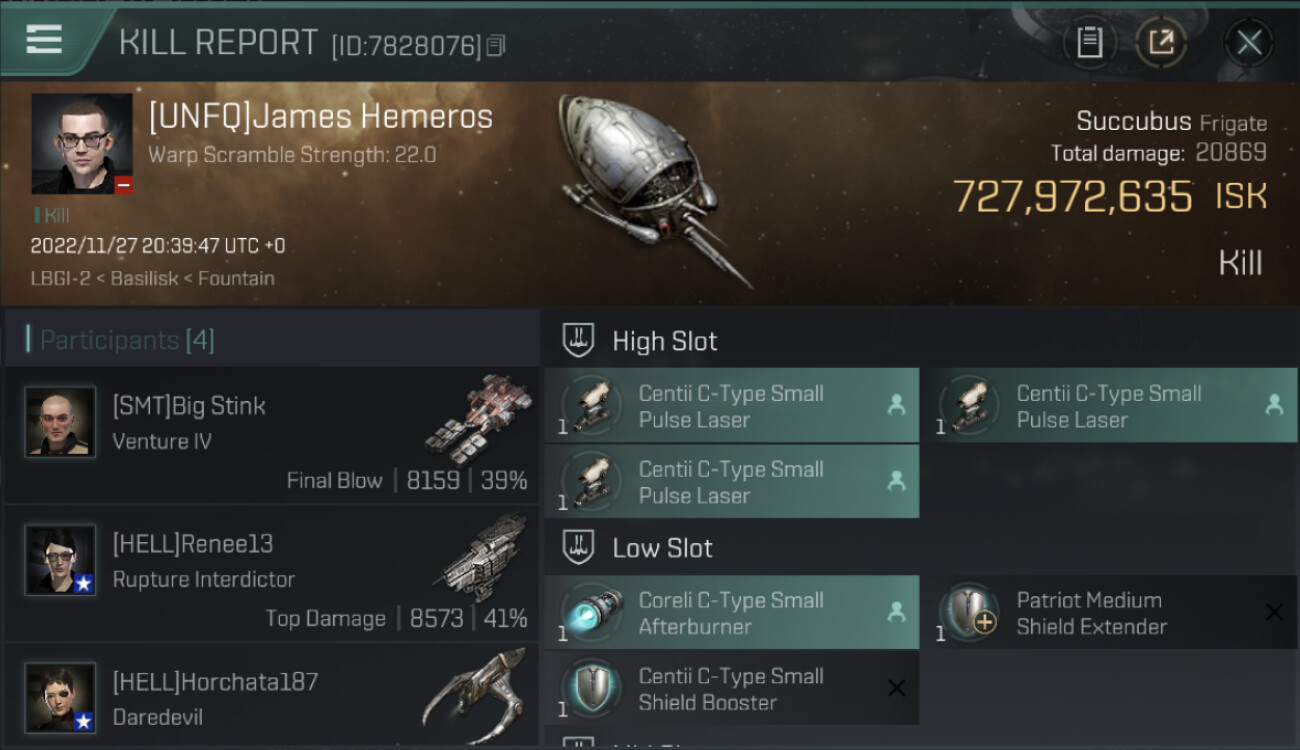
Task: Share the kill report externally
Action: (1161, 42)
